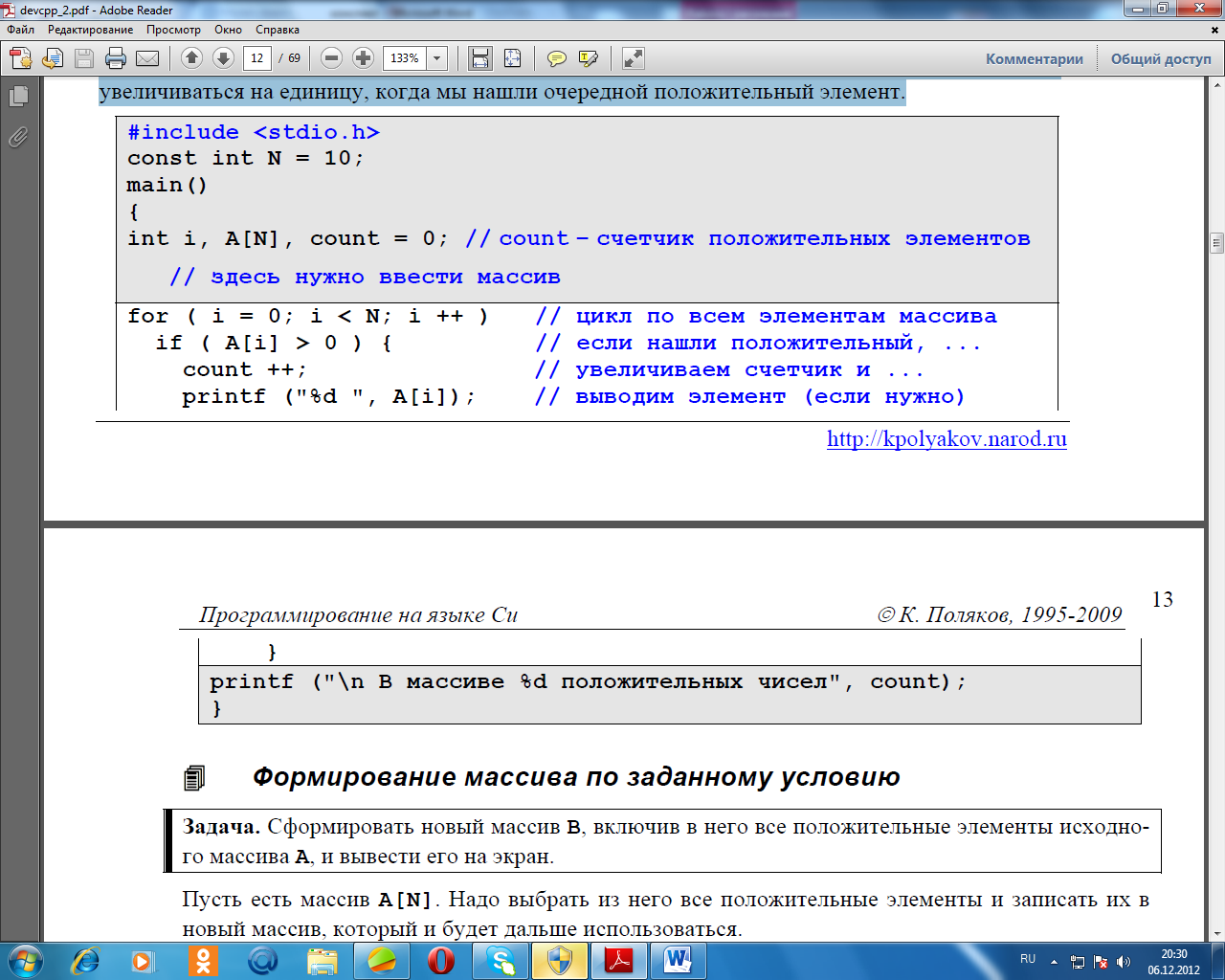1225x980 pixels.
Task: Add a sticky note comment
Action: coord(556,58)
